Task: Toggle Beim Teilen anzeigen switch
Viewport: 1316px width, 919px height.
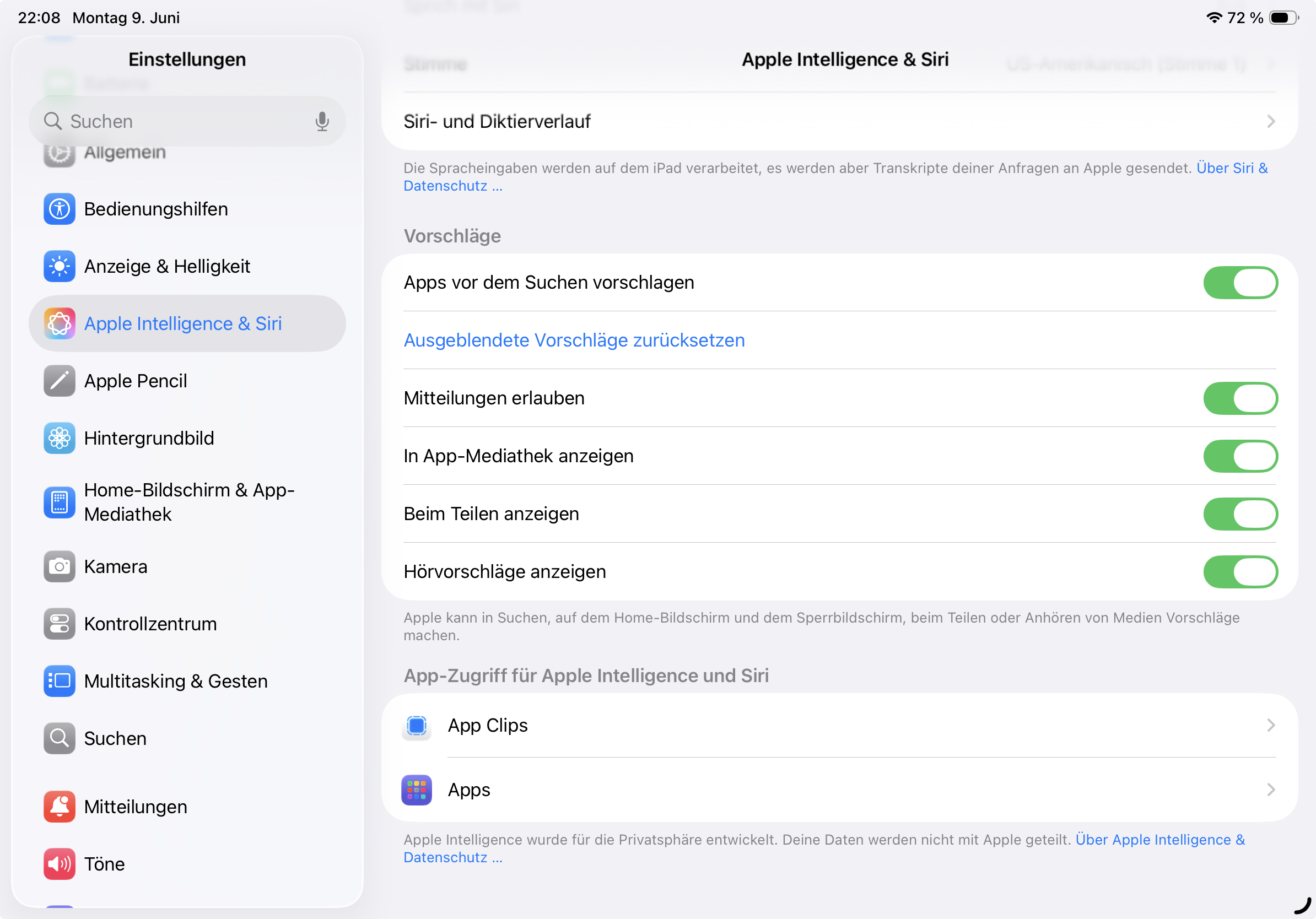Action: pos(1241,514)
